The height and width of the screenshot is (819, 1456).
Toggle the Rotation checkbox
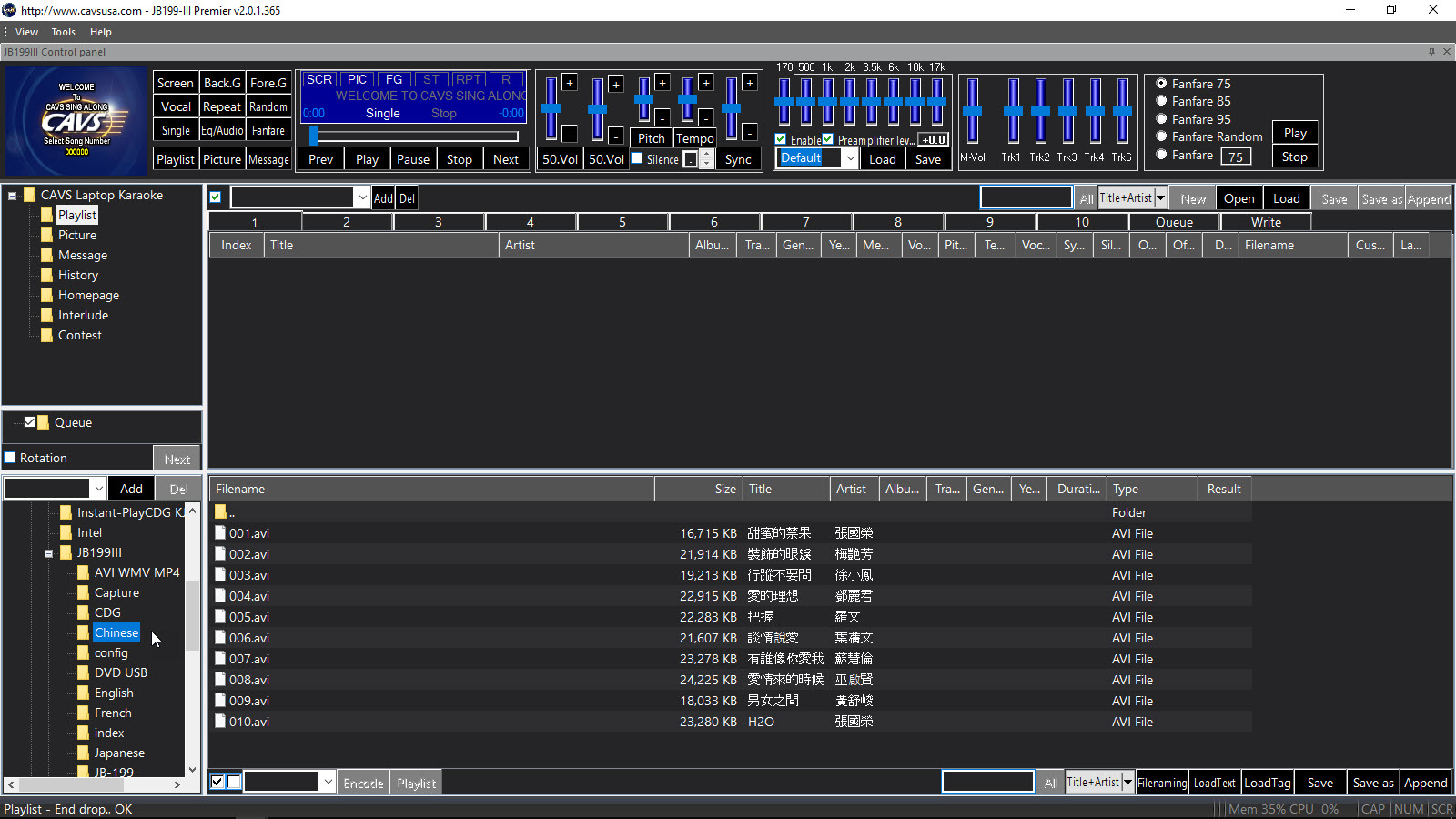pyautogui.click(x=10, y=458)
